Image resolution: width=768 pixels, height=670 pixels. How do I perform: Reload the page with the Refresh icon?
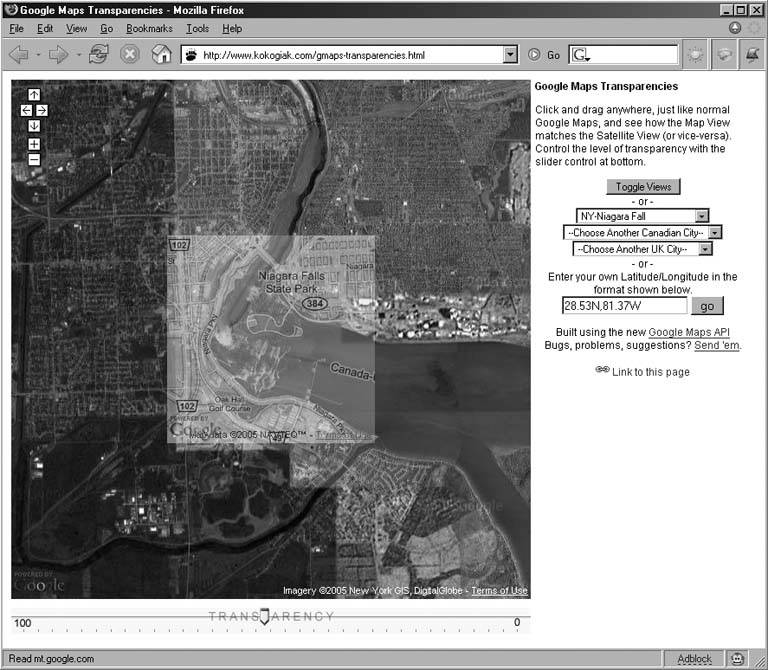(x=98, y=55)
